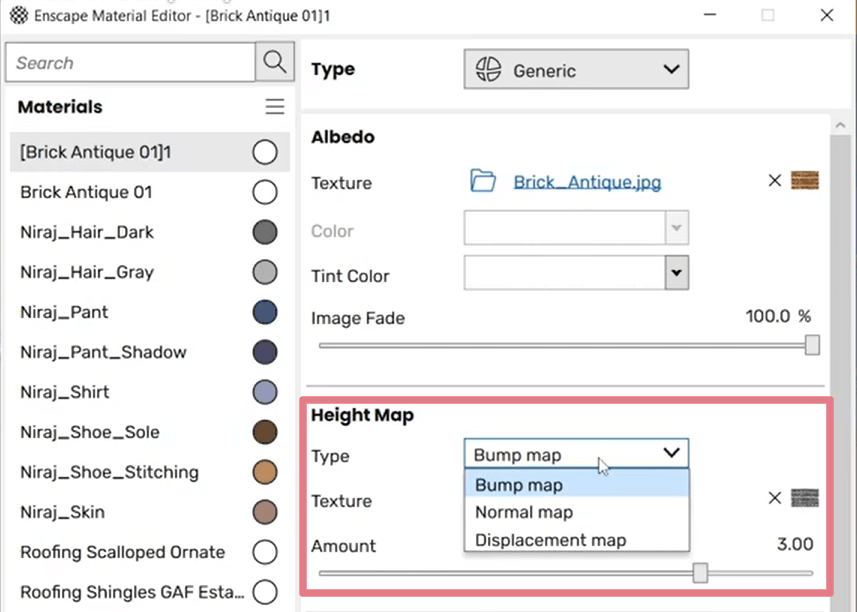Open albedo texture folder icon
Viewport: 857px width, 612px height.
tap(483, 181)
